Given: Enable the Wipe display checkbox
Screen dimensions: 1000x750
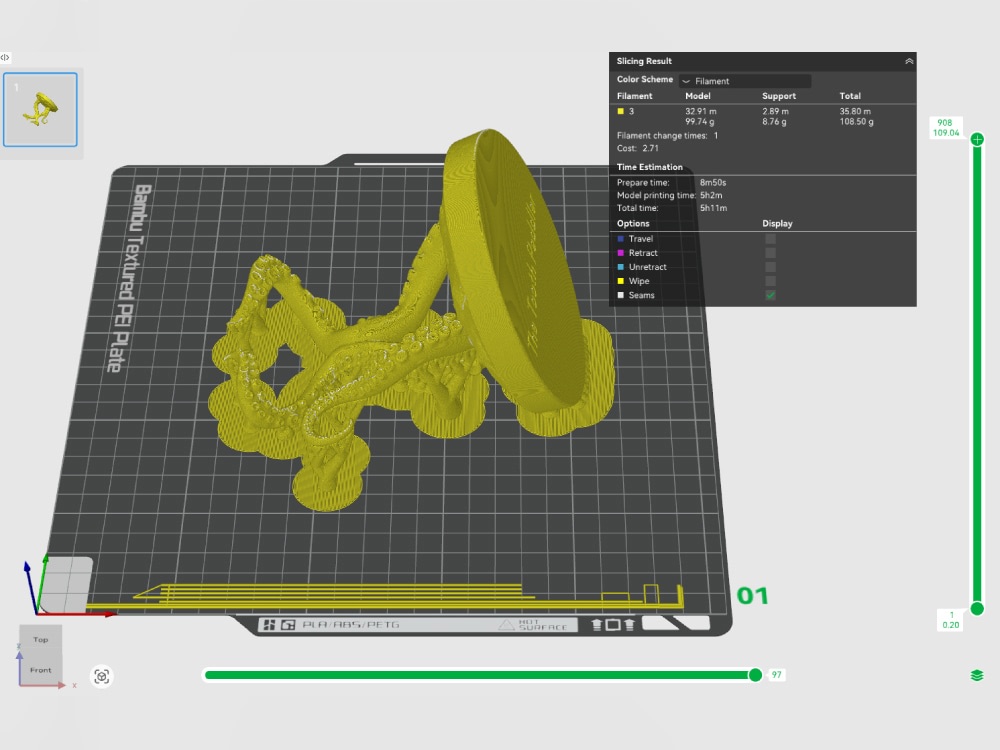Looking at the screenshot, I should pos(770,281).
